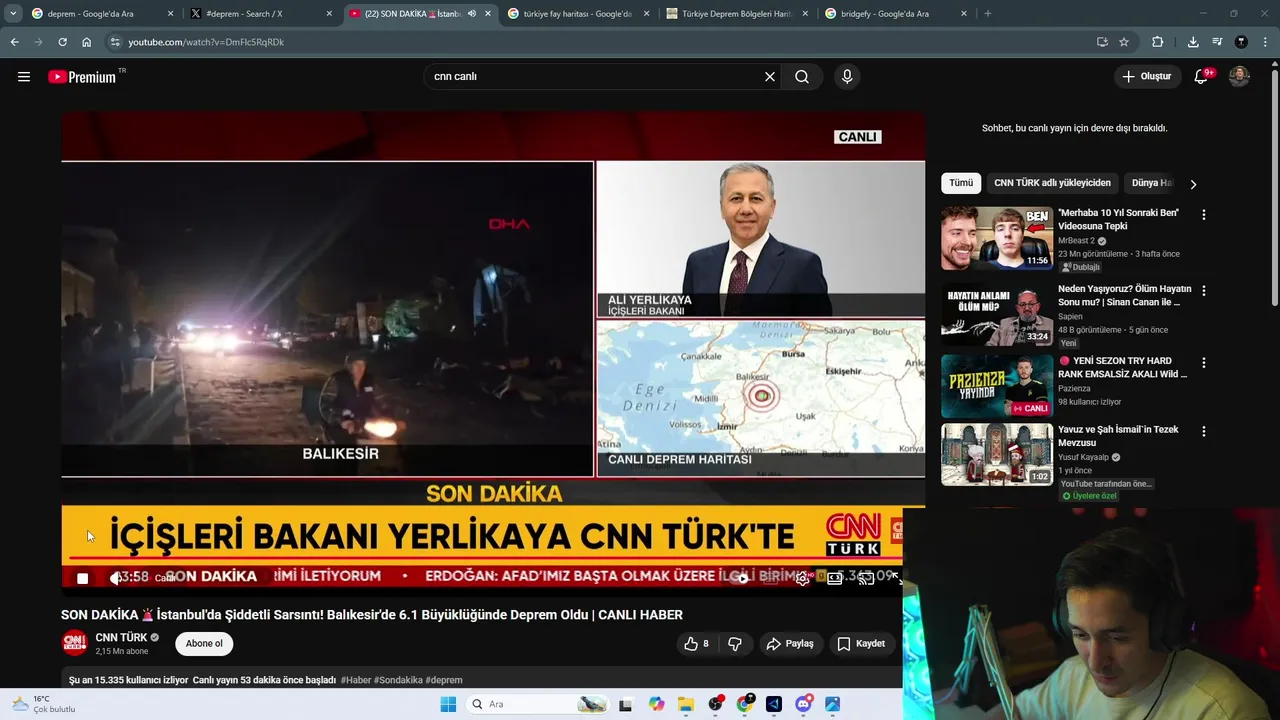Open Chrome downloads icon
The height and width of the screenshot is (720, 1280).
tap(1193, 42)
